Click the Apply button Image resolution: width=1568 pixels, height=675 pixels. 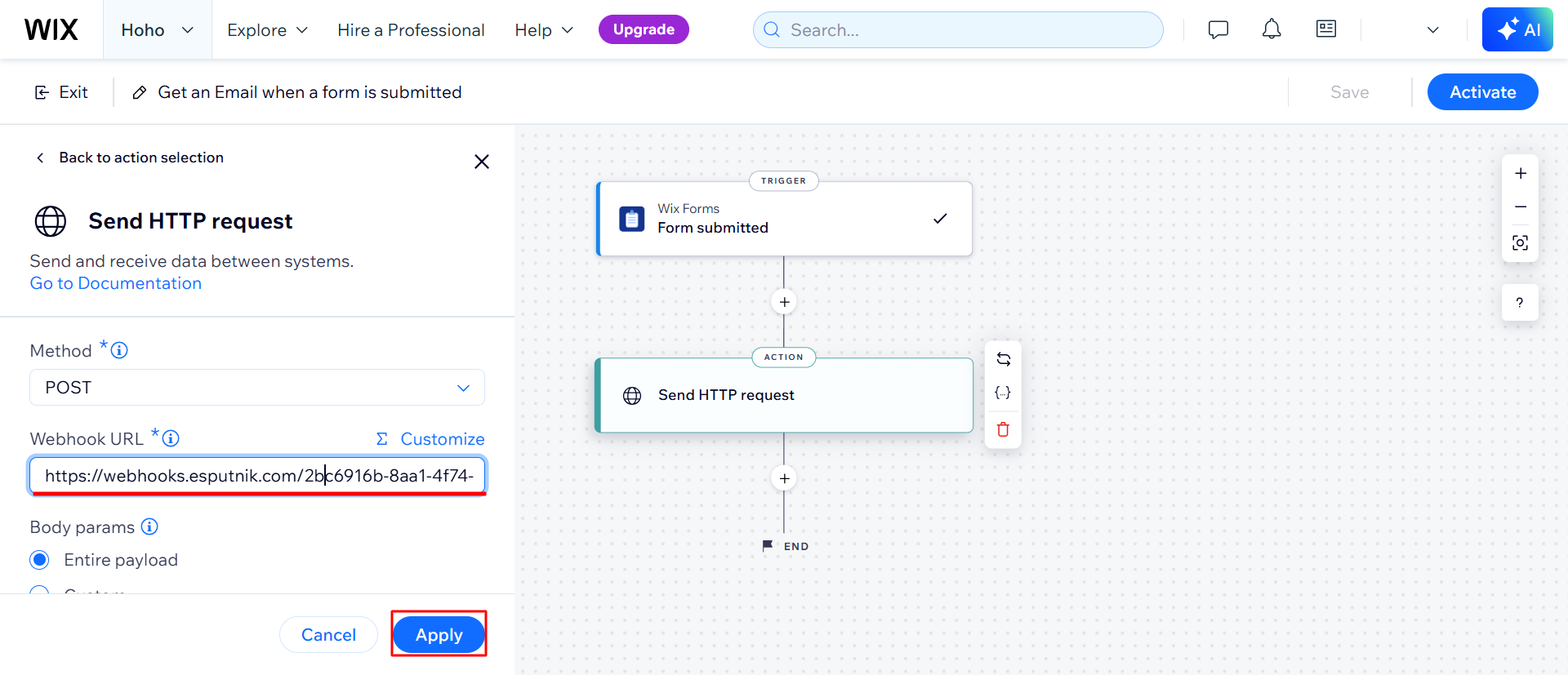pyautogui.click(x=439, y=634)
